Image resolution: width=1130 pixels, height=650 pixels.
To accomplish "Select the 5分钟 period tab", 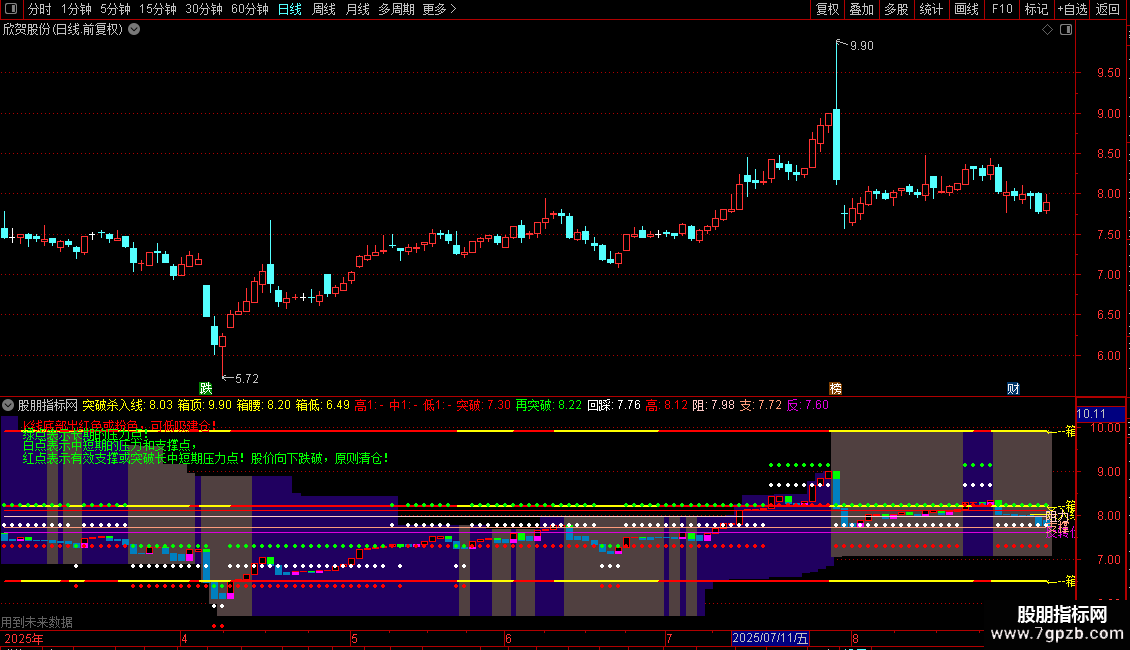I will [x=115, y=9].
